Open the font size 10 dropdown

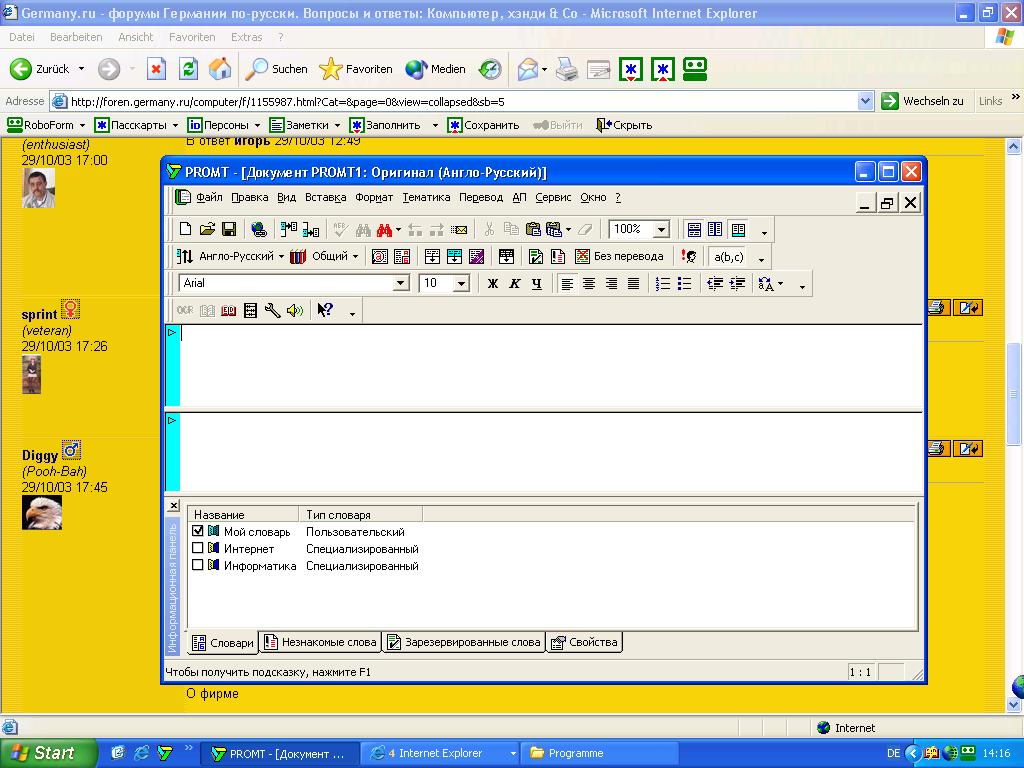(x=462, y=283)
